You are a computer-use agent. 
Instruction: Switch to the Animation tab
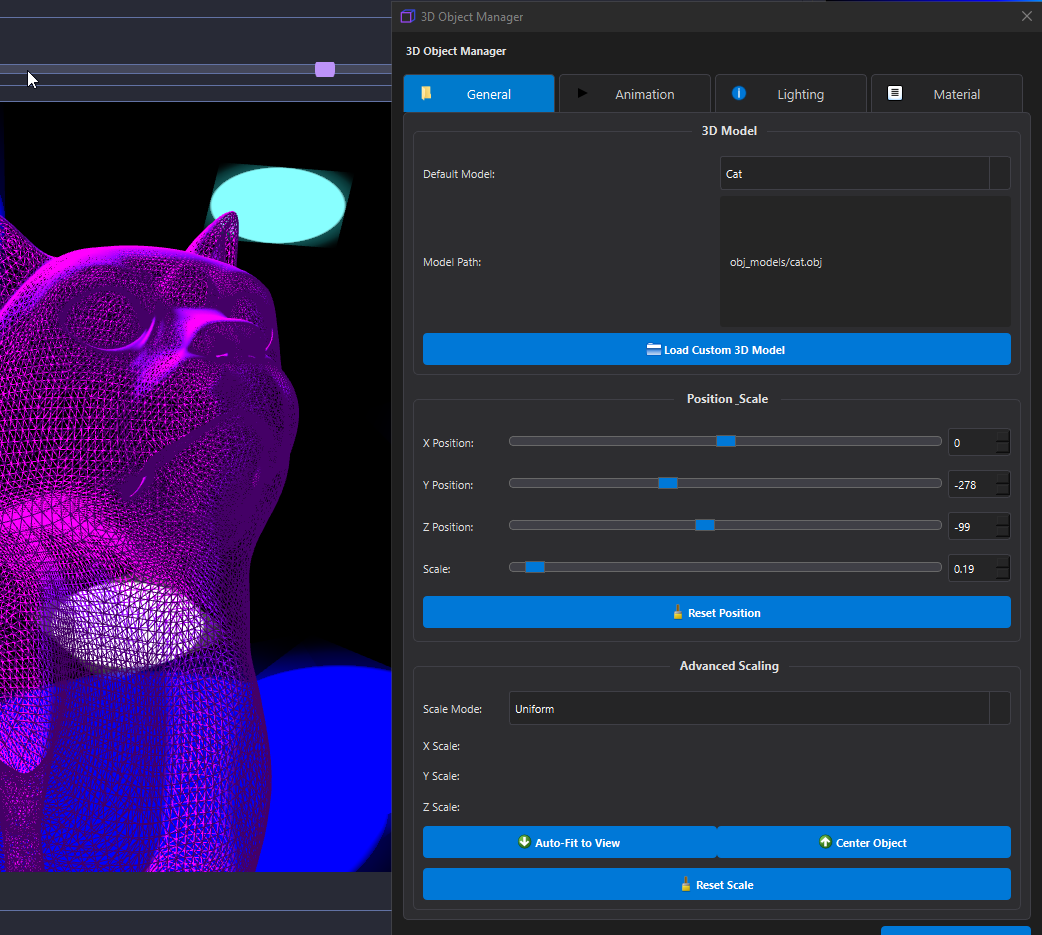(634, 93)
